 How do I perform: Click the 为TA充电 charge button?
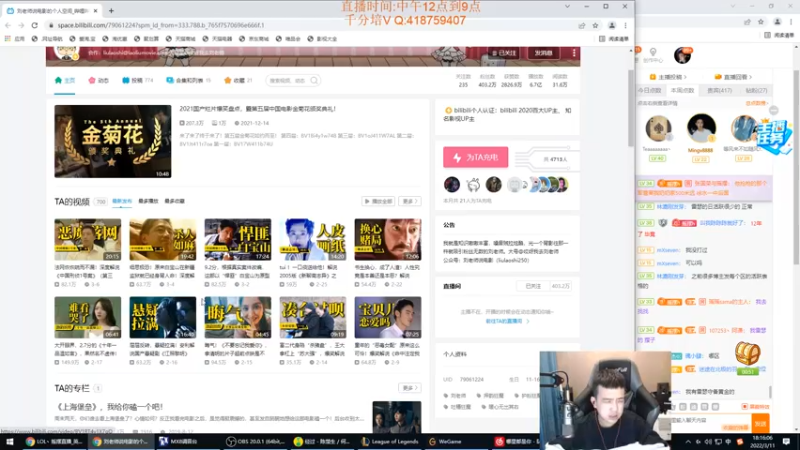[476, 157]
